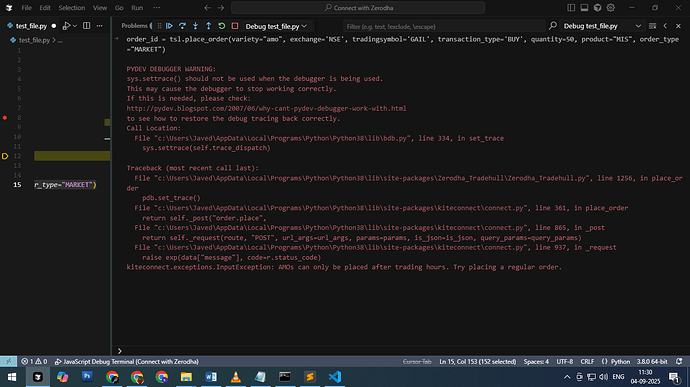Toggle the breakpoint on line 8
The image size is (690, 387).
5,118
